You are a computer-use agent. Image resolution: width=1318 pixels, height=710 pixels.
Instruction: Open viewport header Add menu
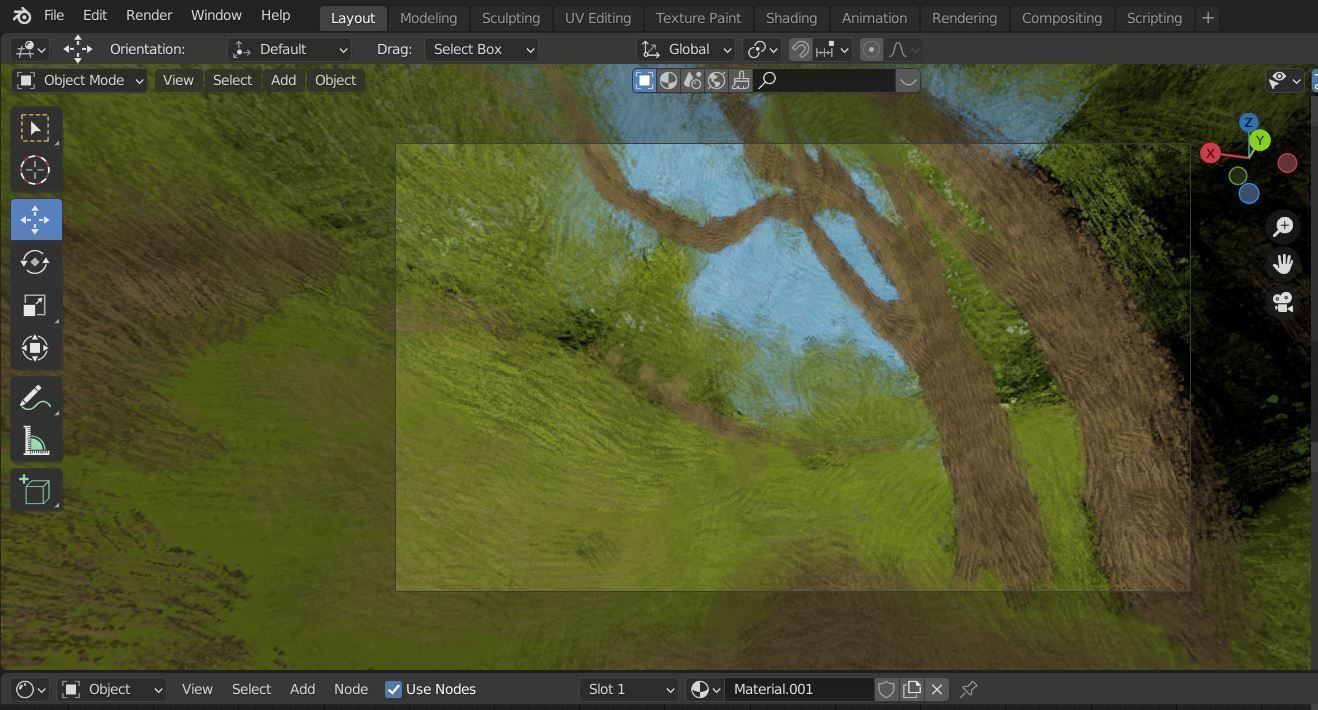click(283, 80)
